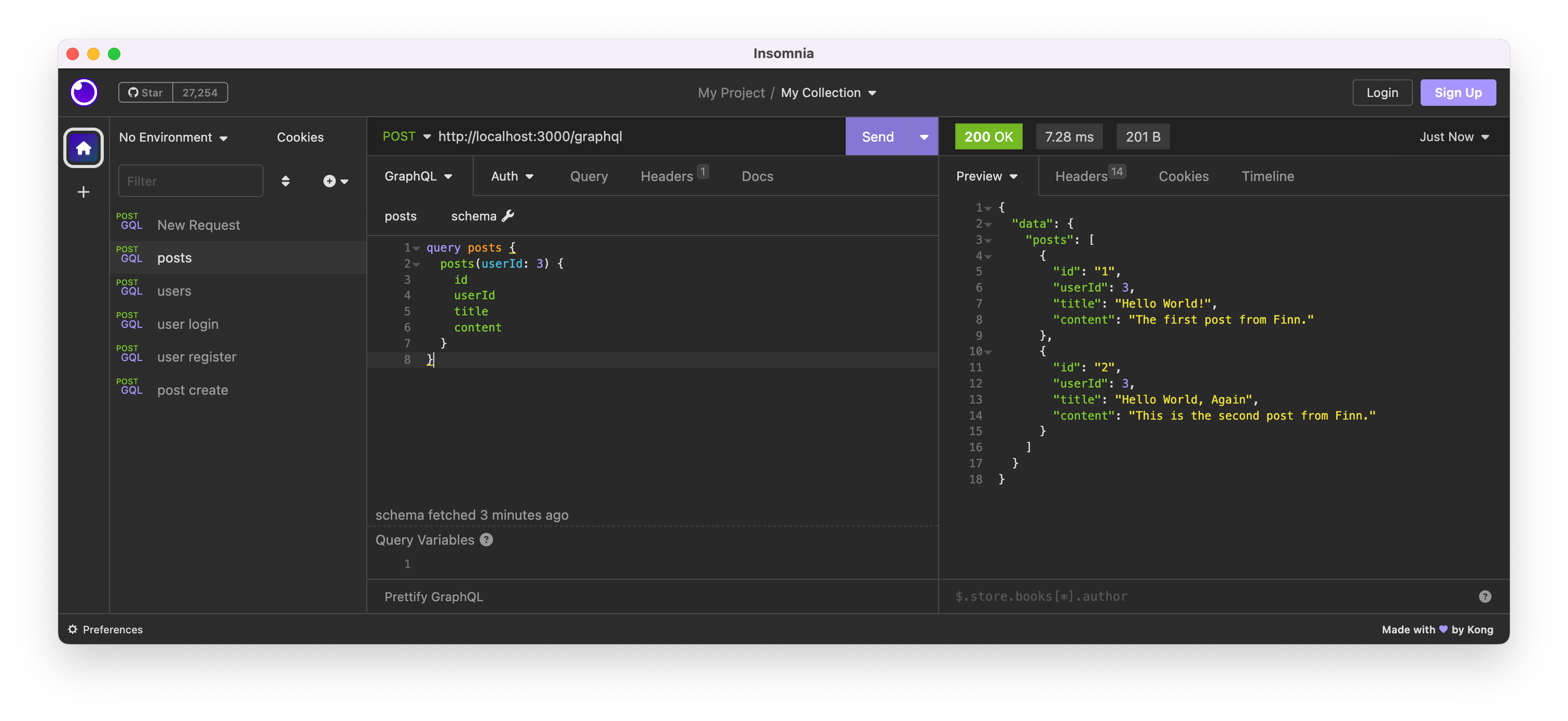Collapse response "posts" fold arrow on line 3
The image size is (1568, 721).
point(988,240)
